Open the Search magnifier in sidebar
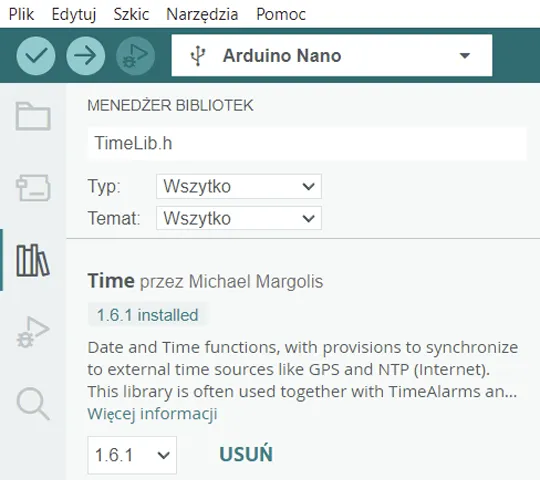Screen dimensions: 540x480 (x=33, y=404)
